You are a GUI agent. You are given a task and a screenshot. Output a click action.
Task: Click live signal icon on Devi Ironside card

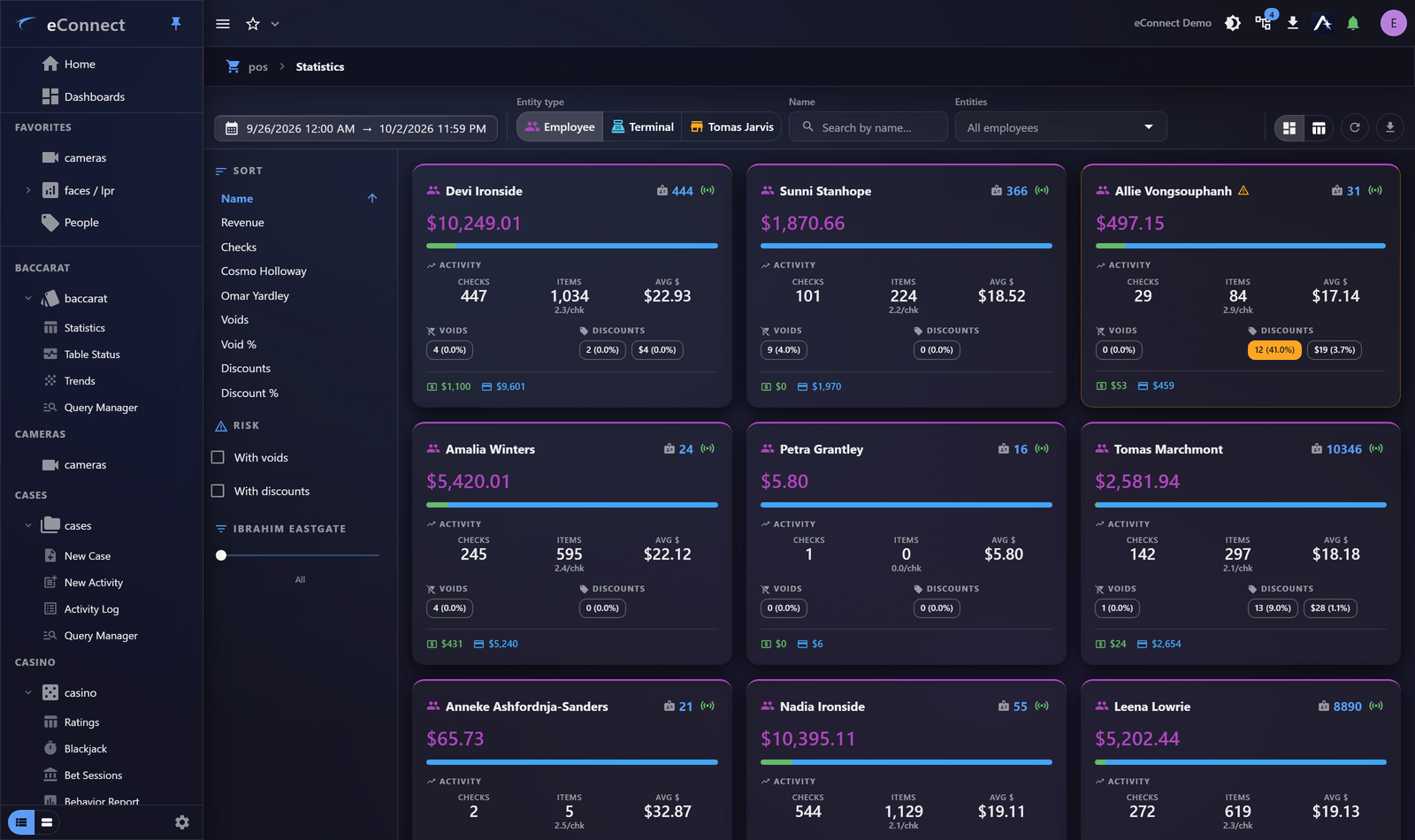pyautogui.click(x=707, y=190)
